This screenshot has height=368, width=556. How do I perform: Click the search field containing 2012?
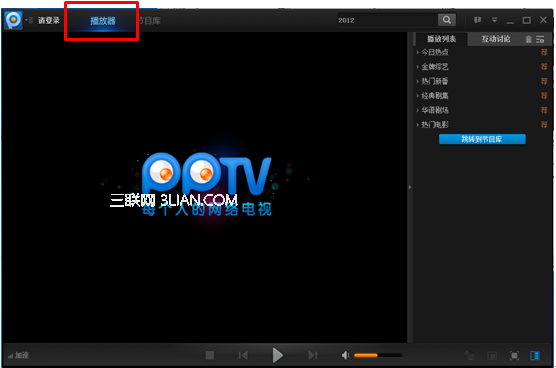[387, 20]
